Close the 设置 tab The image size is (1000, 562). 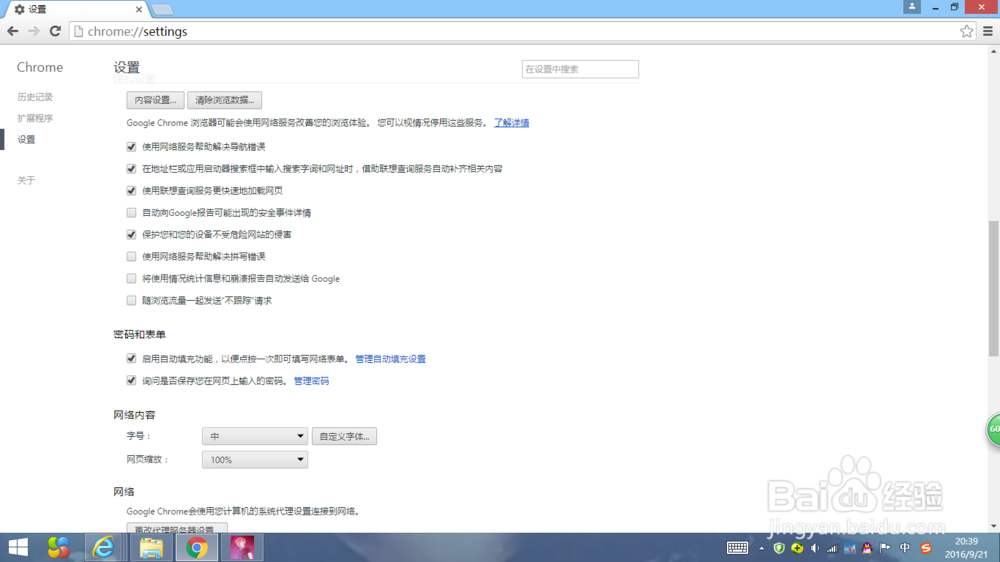139,10
